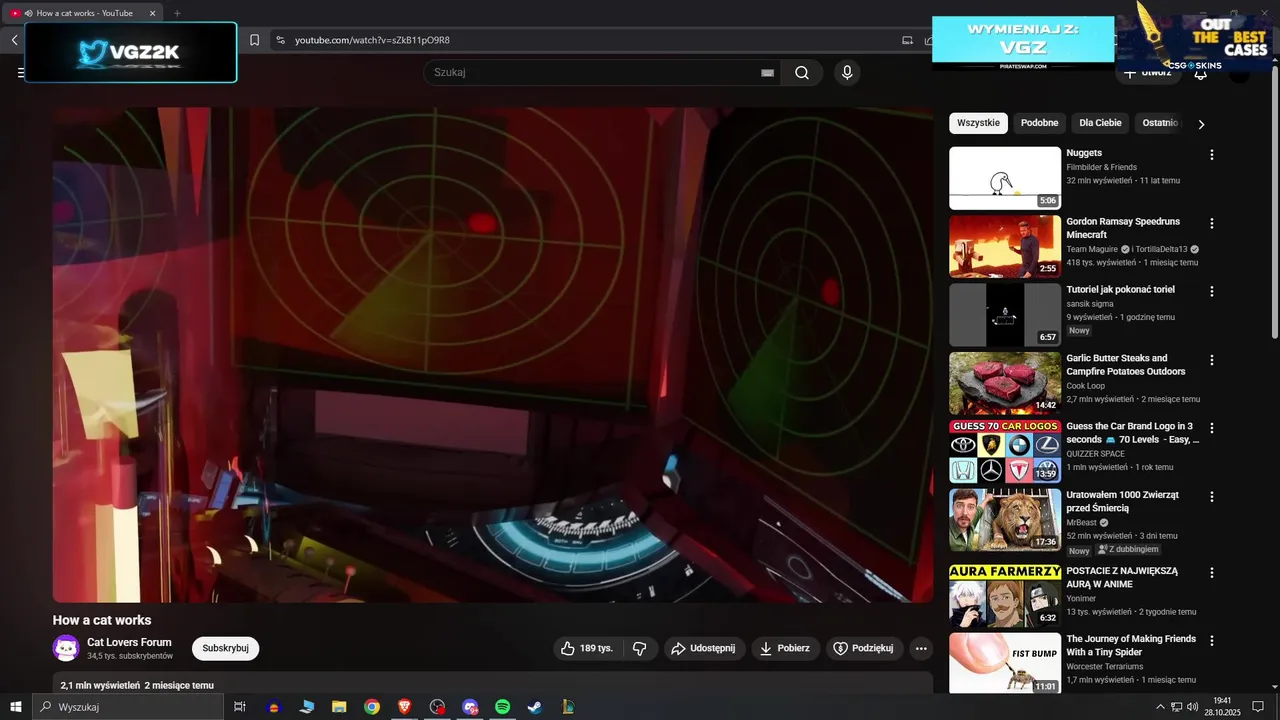Open Guess 70 Car Logos thumbnail
1280x720 pixels.
[x=1005, y=451]
